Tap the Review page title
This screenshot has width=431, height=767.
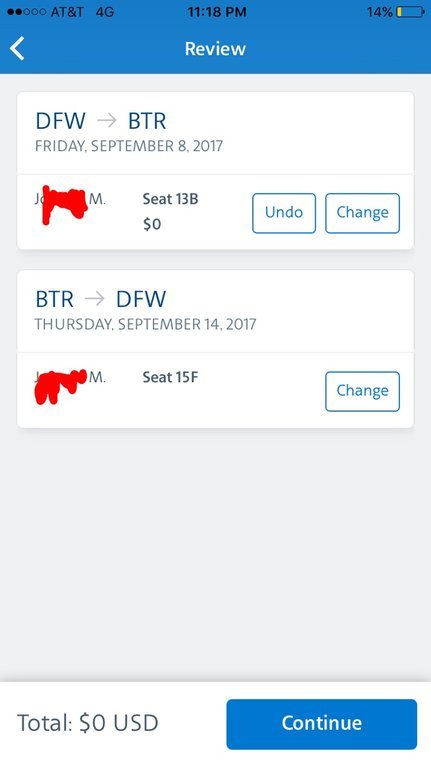215,48
